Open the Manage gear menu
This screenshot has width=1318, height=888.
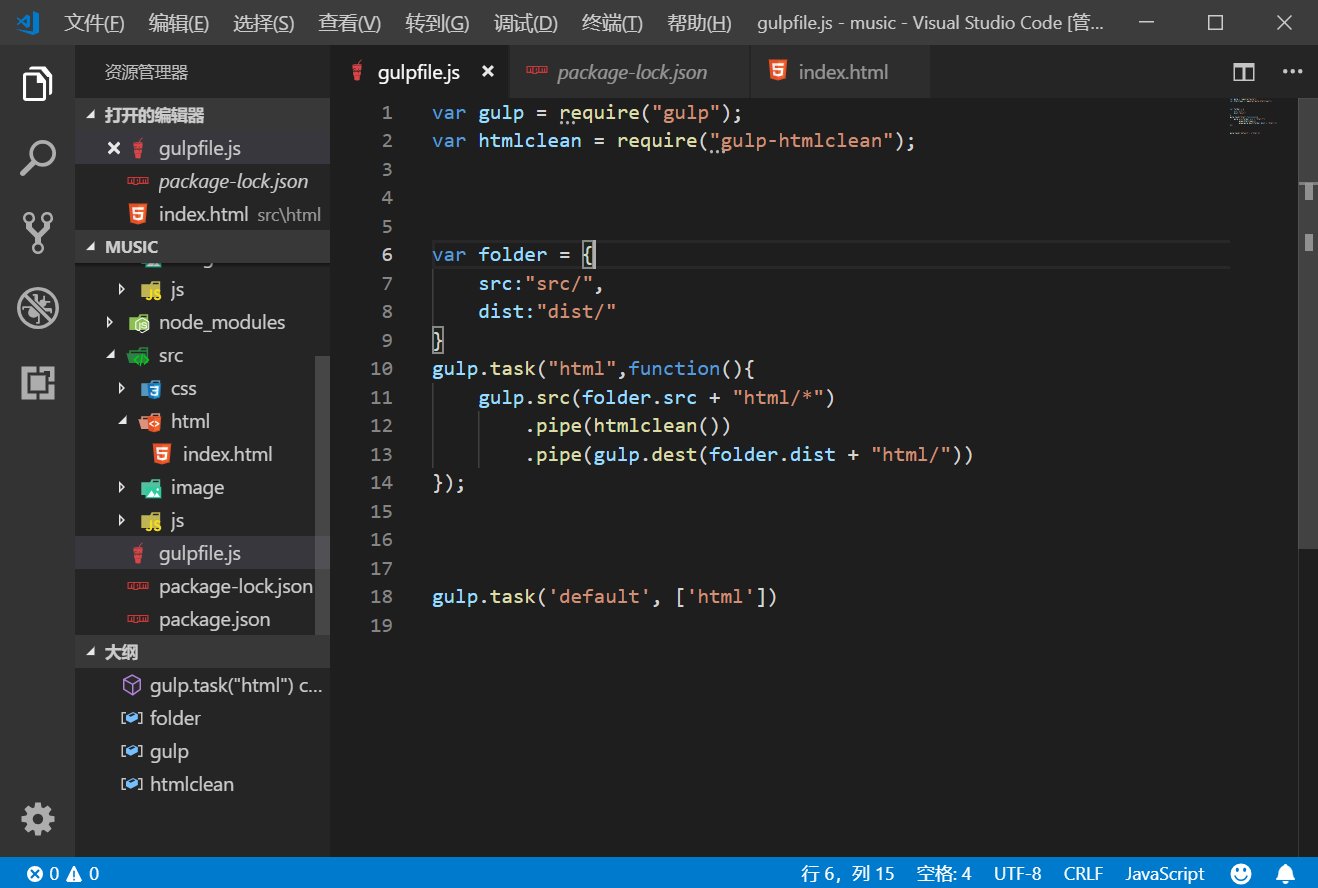38,819
